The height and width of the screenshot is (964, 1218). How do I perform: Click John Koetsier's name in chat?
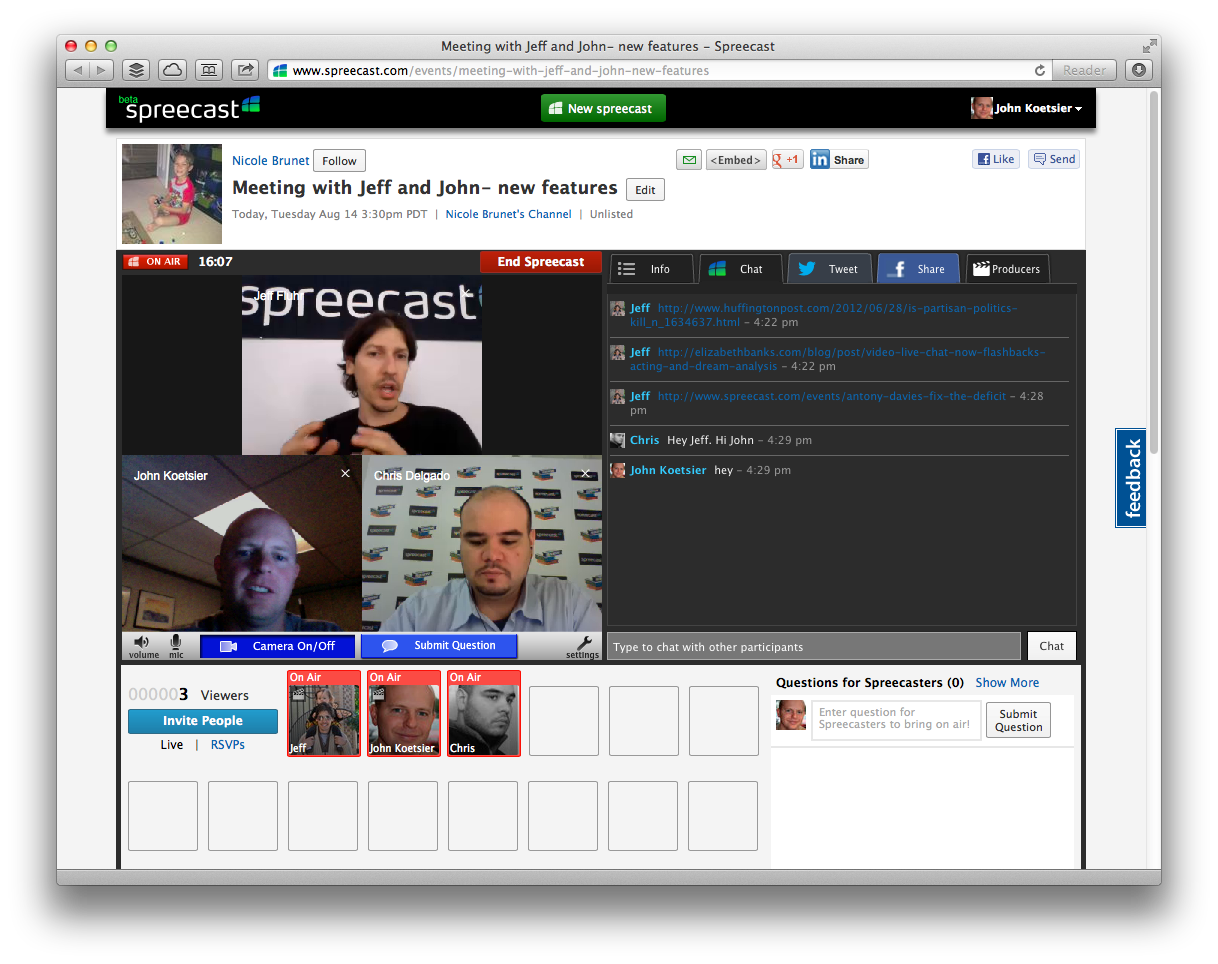coord(668,470)
